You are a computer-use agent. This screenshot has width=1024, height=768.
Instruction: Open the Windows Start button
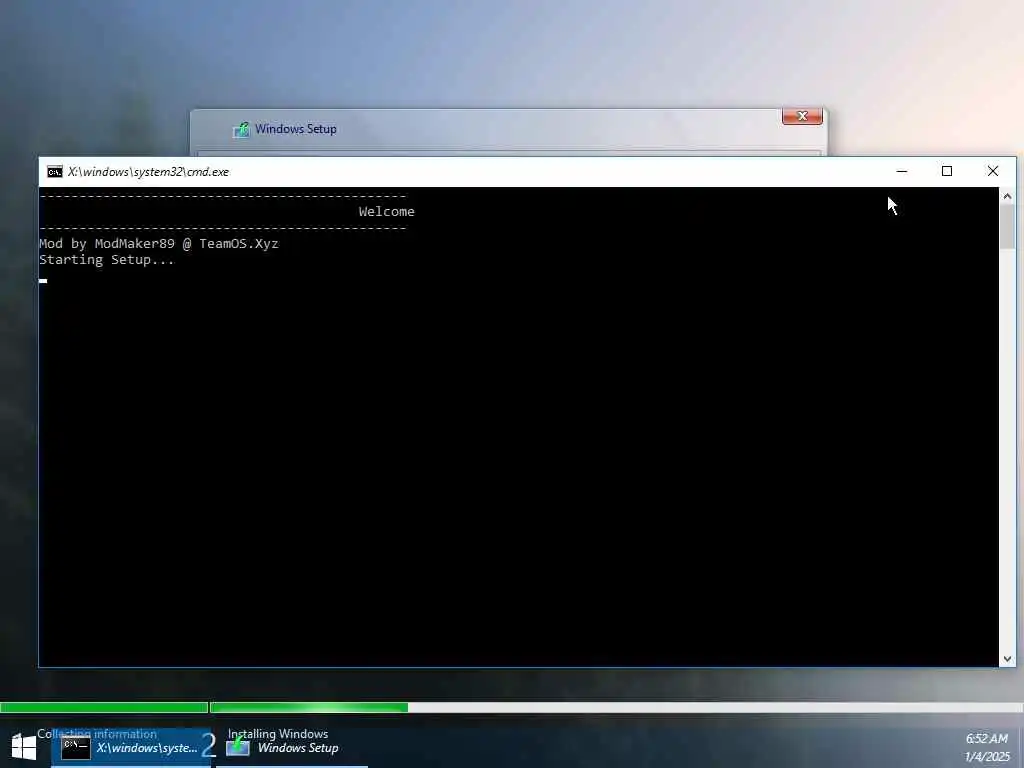pyautogui.click(x=24, y=747)
